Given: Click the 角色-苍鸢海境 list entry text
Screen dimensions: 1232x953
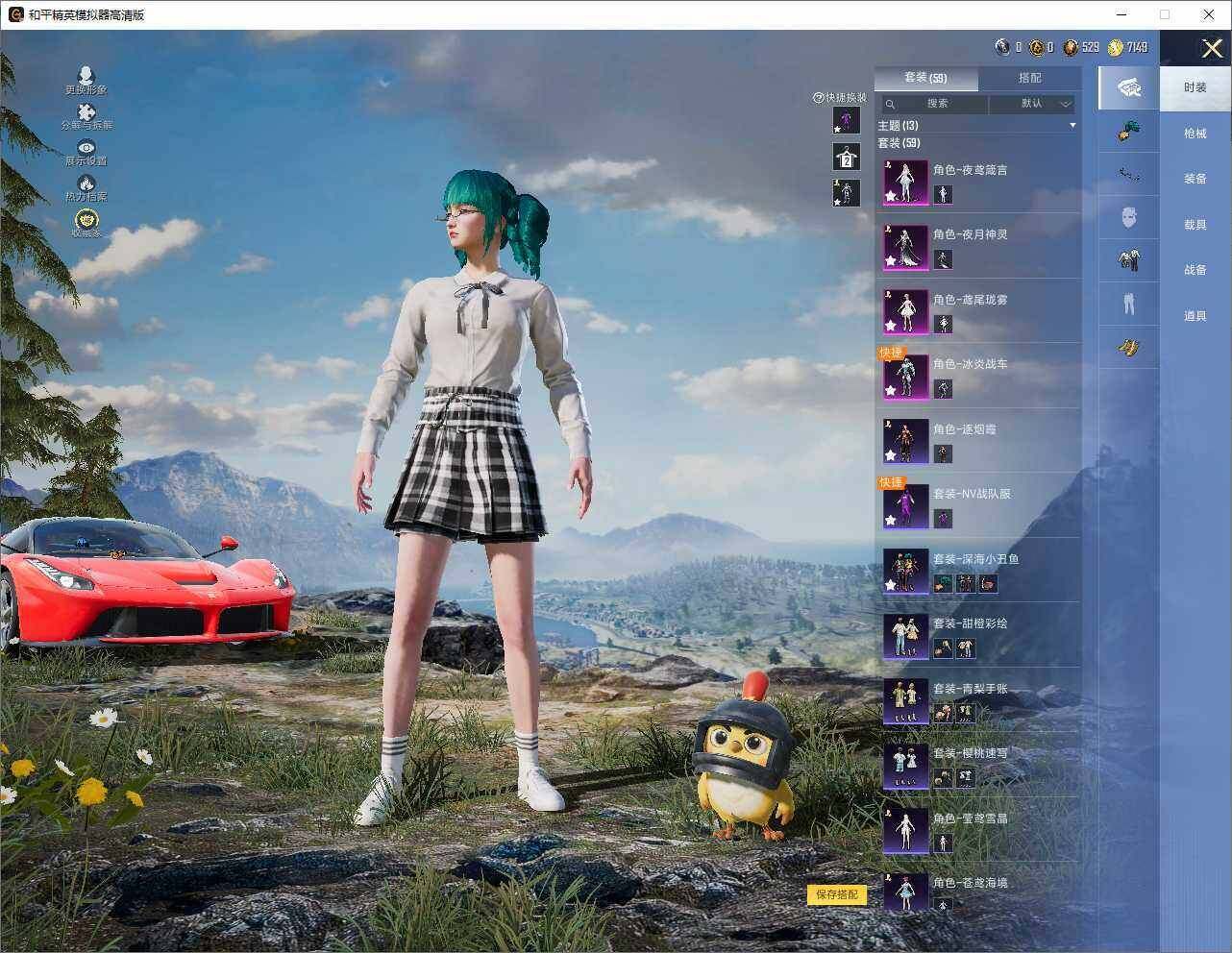Looking at the screenshot, I should [x=971, y=883].
